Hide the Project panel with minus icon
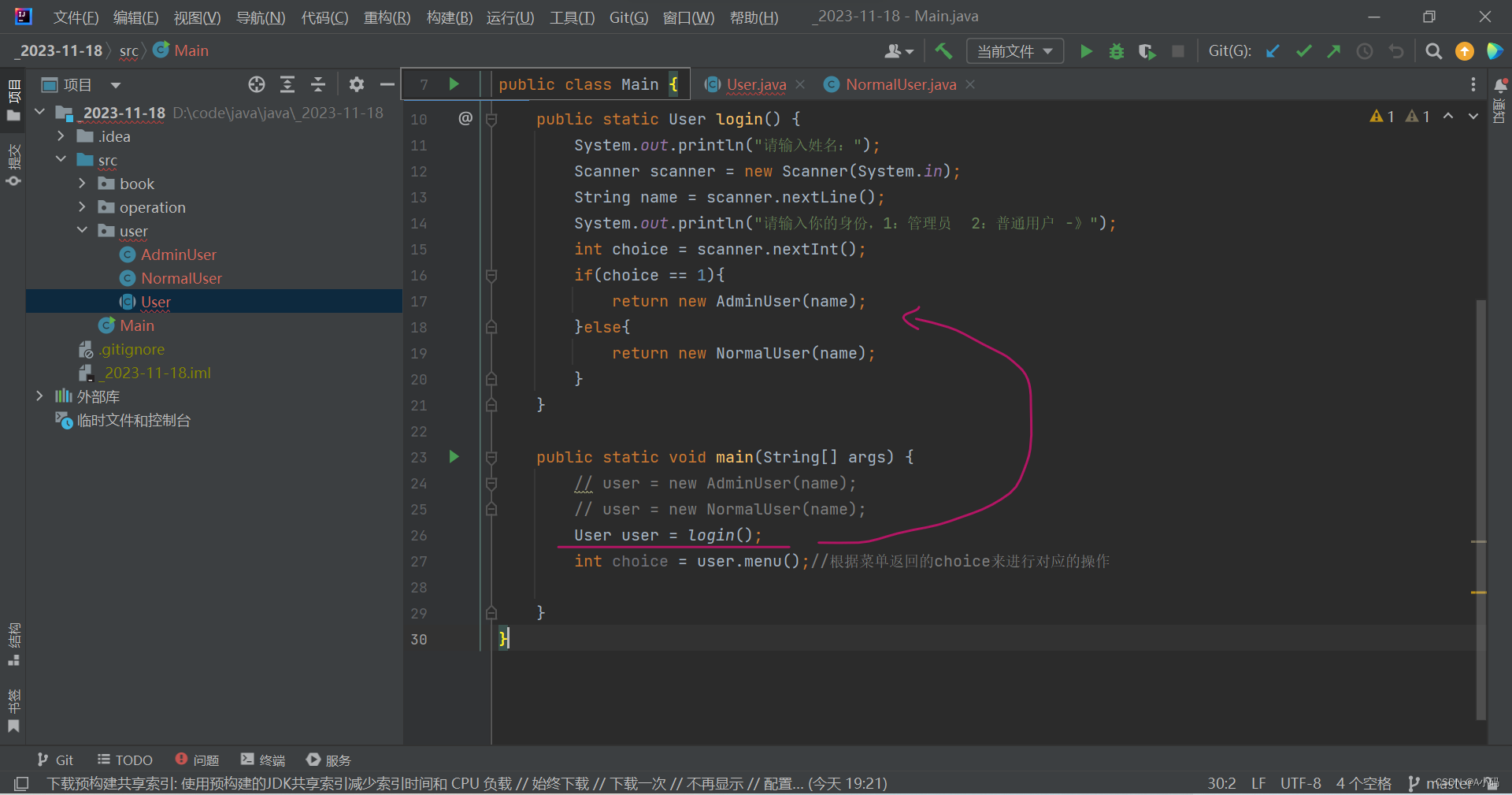This screenshot has height=795, width=1512. tap(387, 84)
